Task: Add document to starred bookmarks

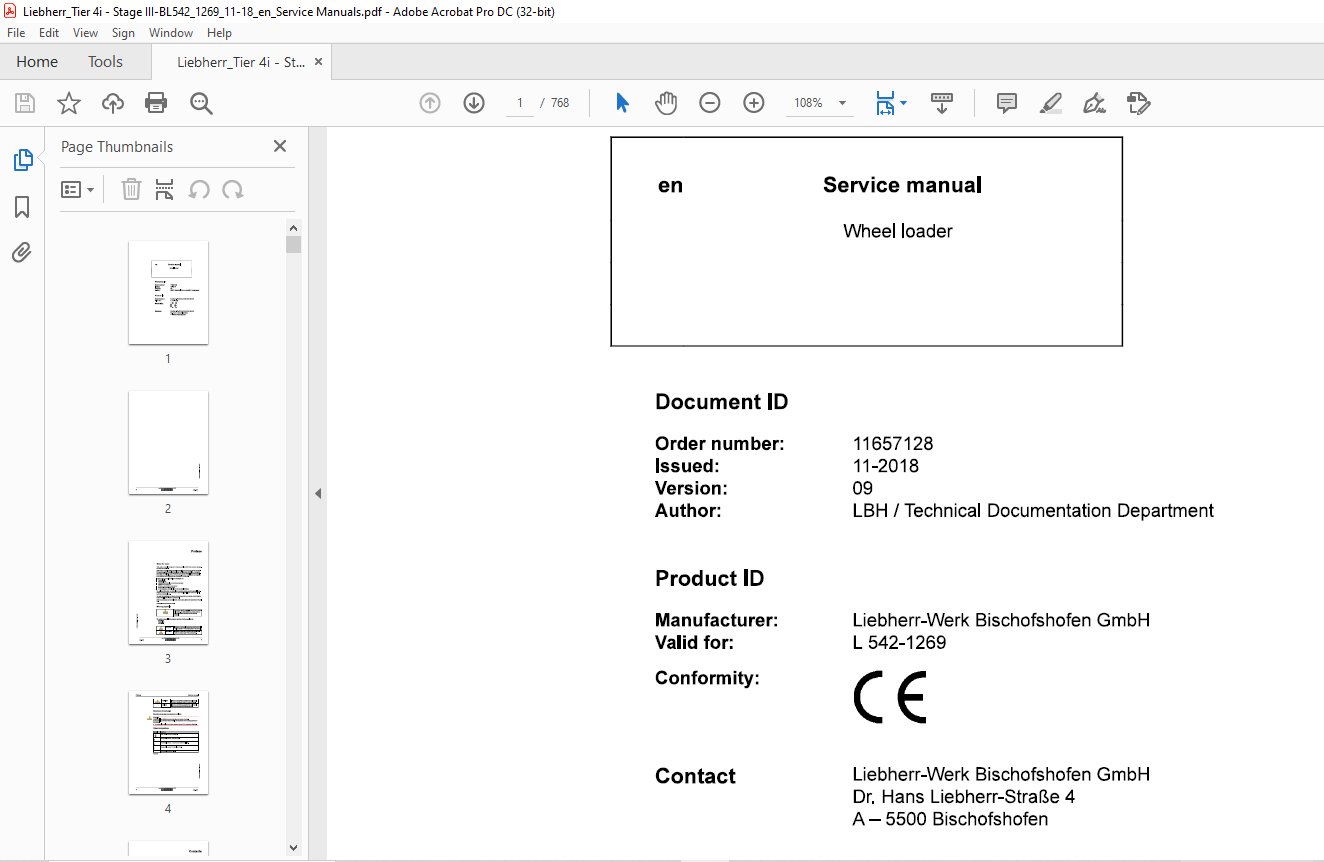Action: pos(68,103)
